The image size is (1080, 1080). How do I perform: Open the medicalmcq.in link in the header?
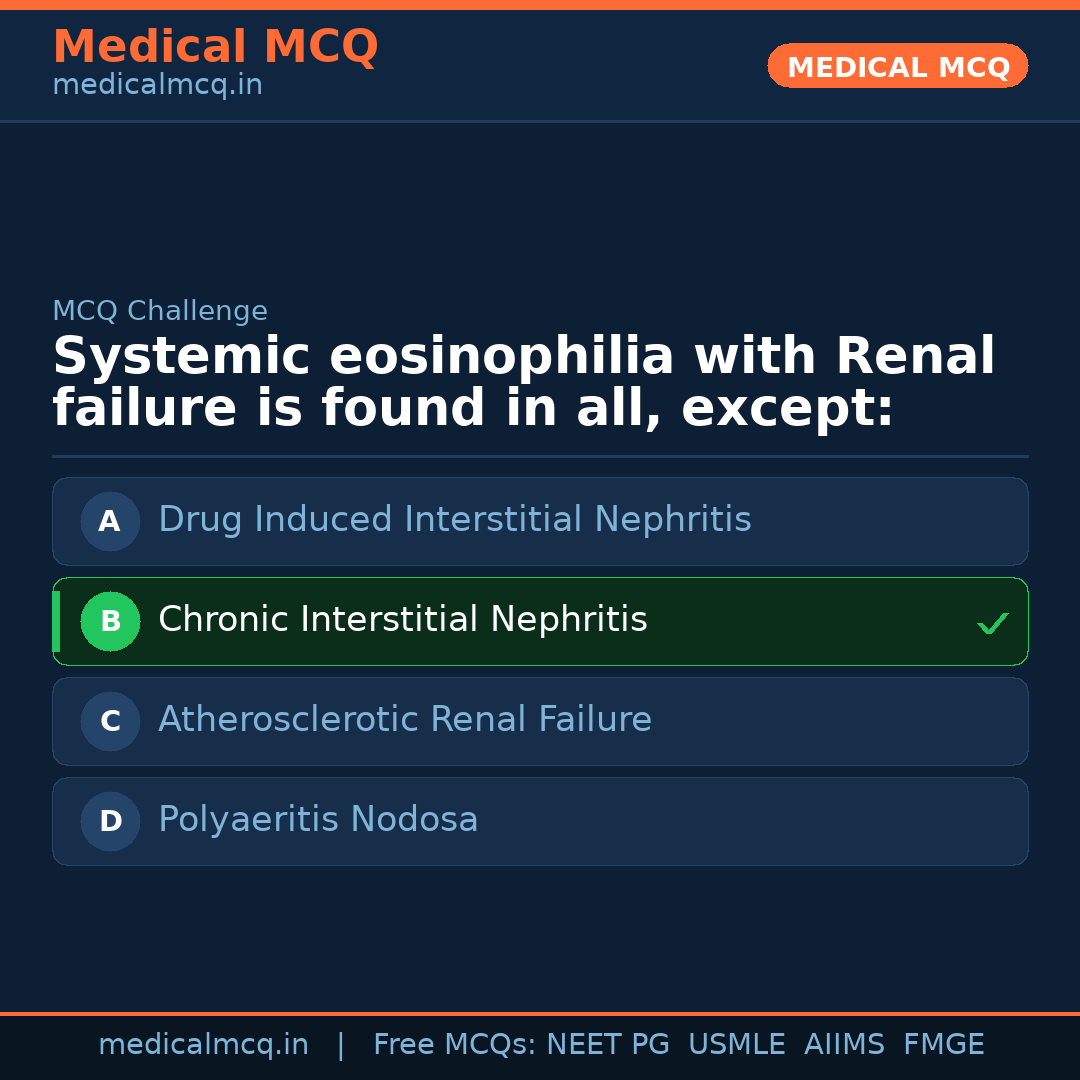coord(157,86)
